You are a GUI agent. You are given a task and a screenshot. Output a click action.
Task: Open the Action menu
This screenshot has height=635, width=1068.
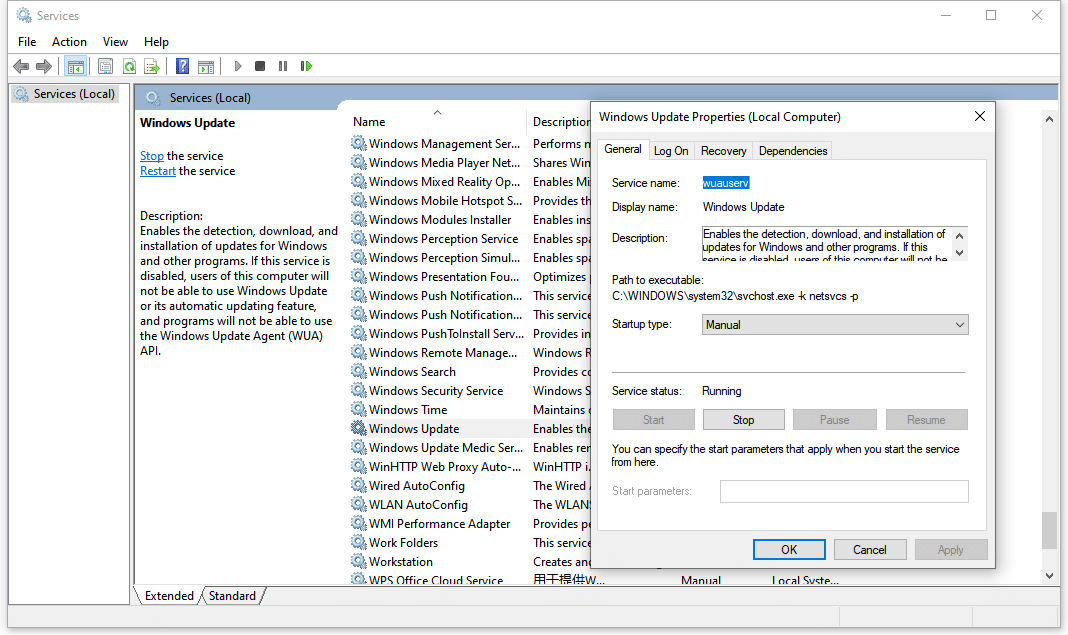click(x=69, y=42)
